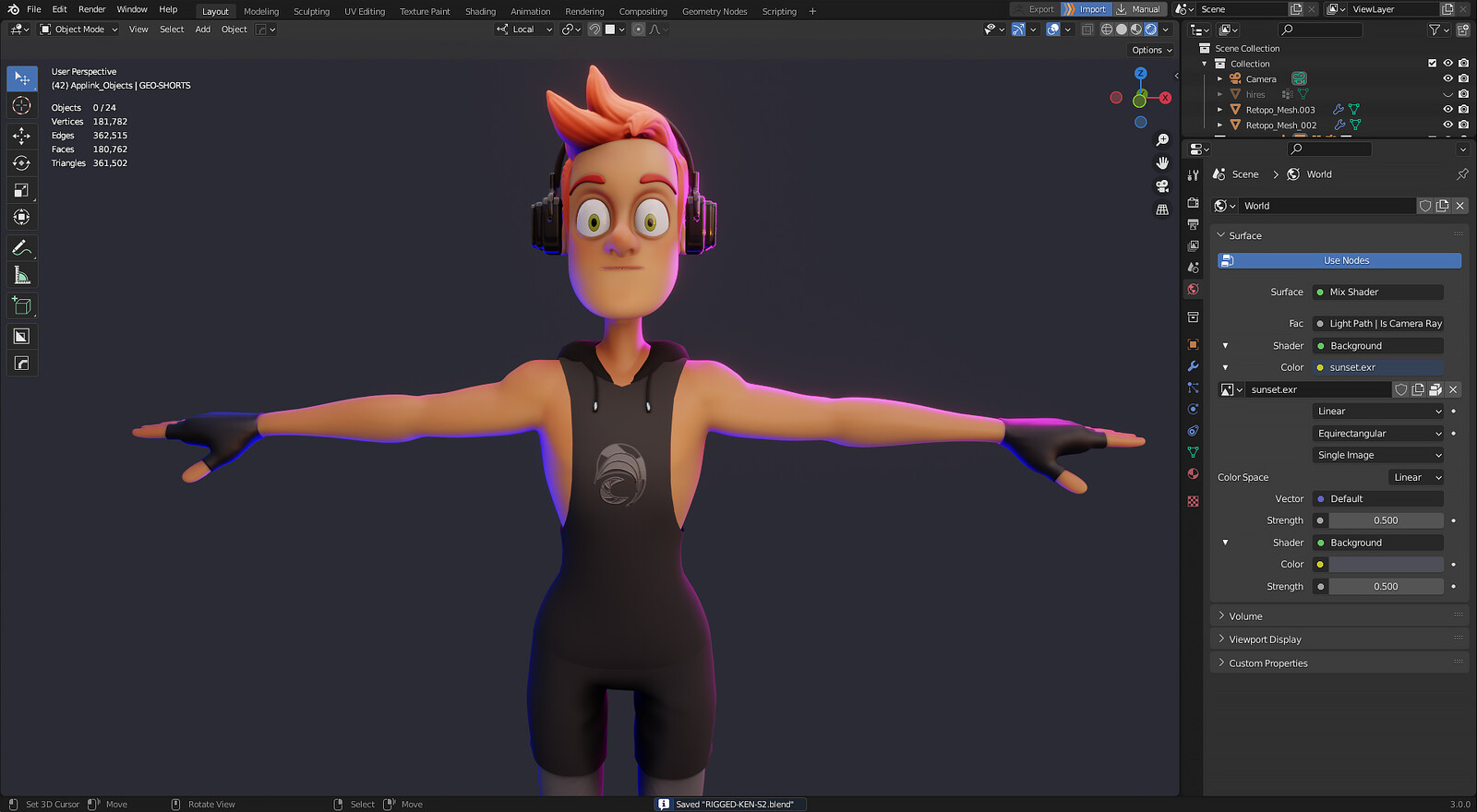Activate the Transform tool
Image resolution: width=1477 pixels, height=812 pixels.
(22, 218)
